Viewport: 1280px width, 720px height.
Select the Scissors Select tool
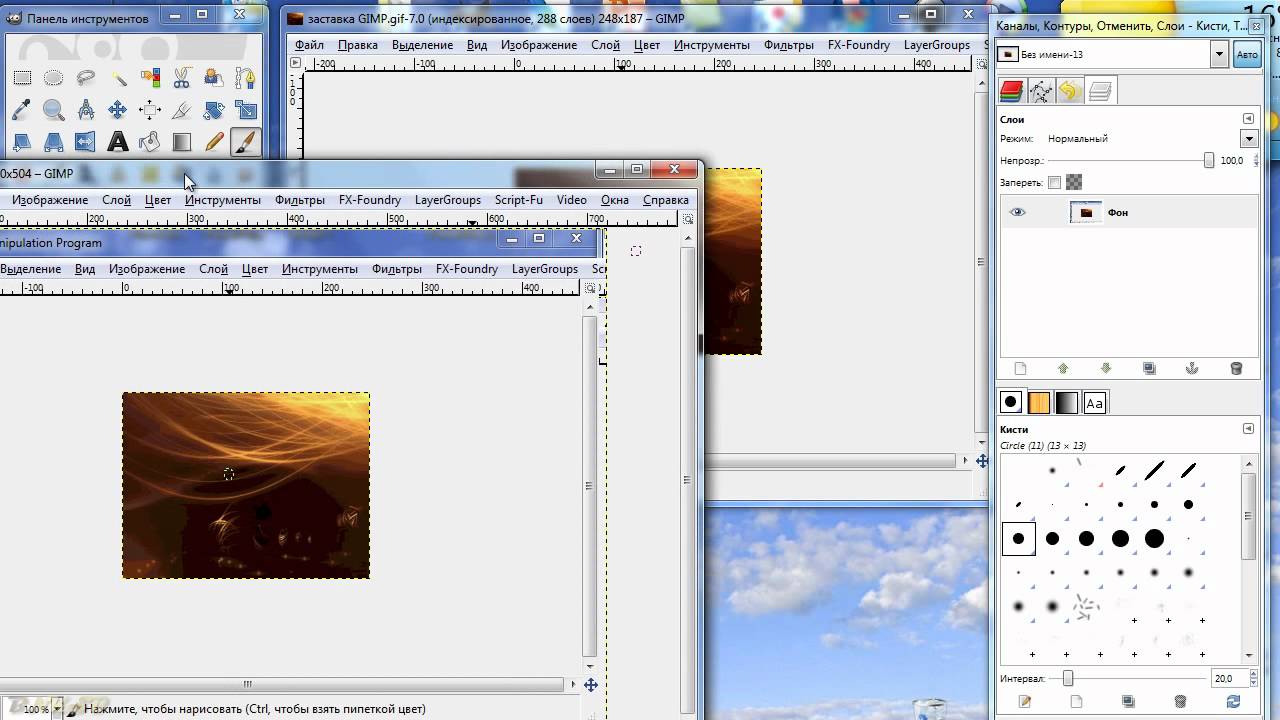point(182,78)
